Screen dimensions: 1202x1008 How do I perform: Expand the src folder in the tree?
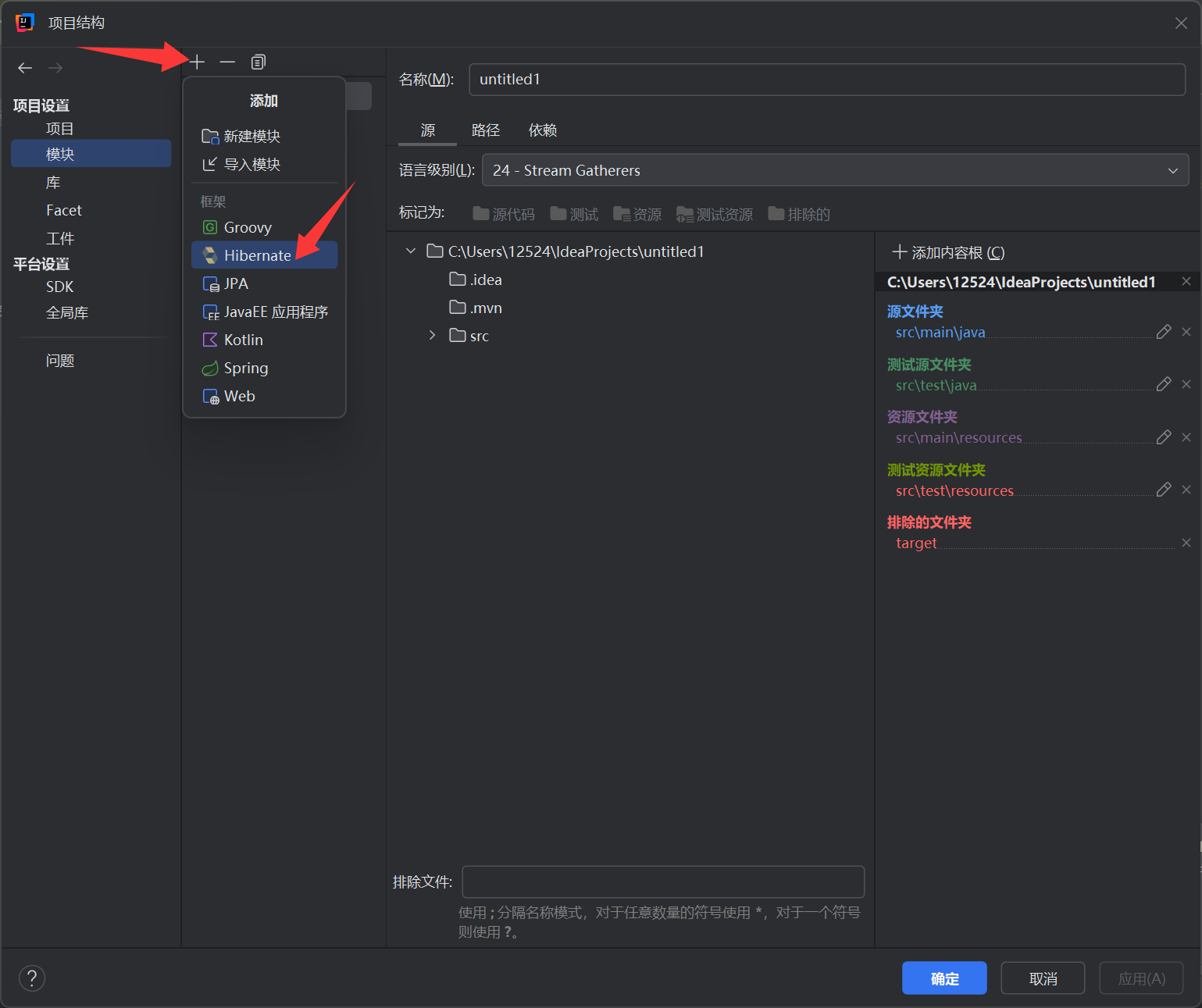click(x=432, y=335)
